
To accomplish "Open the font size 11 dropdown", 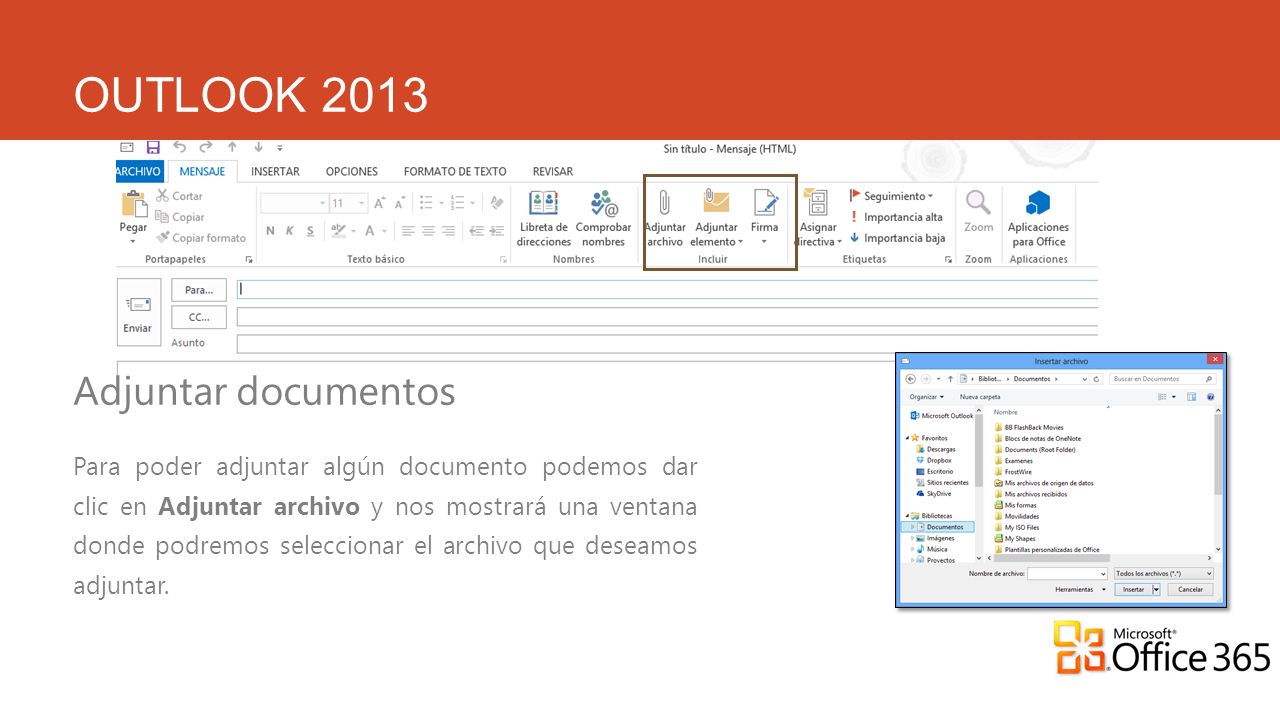I will coord(363,203).
